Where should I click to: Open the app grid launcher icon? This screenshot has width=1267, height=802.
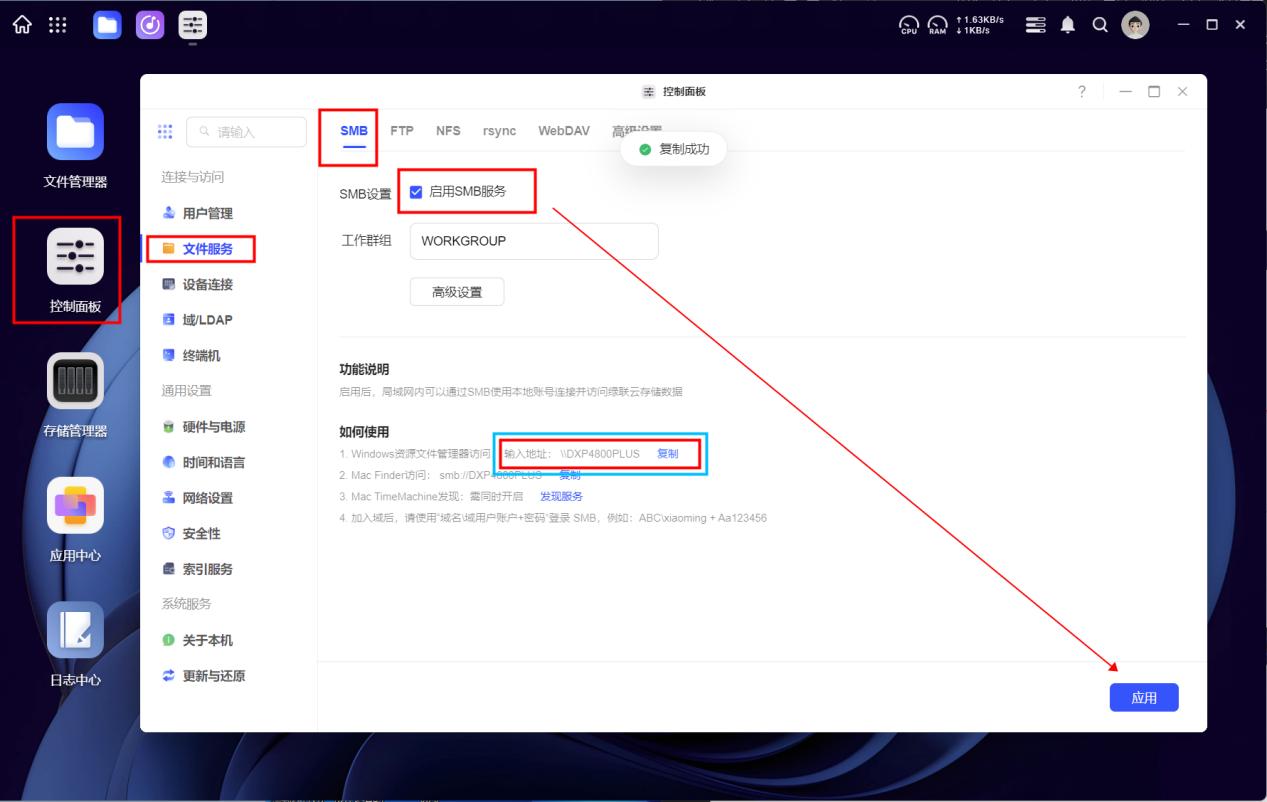pyautogui.click(x=59, y=25)
